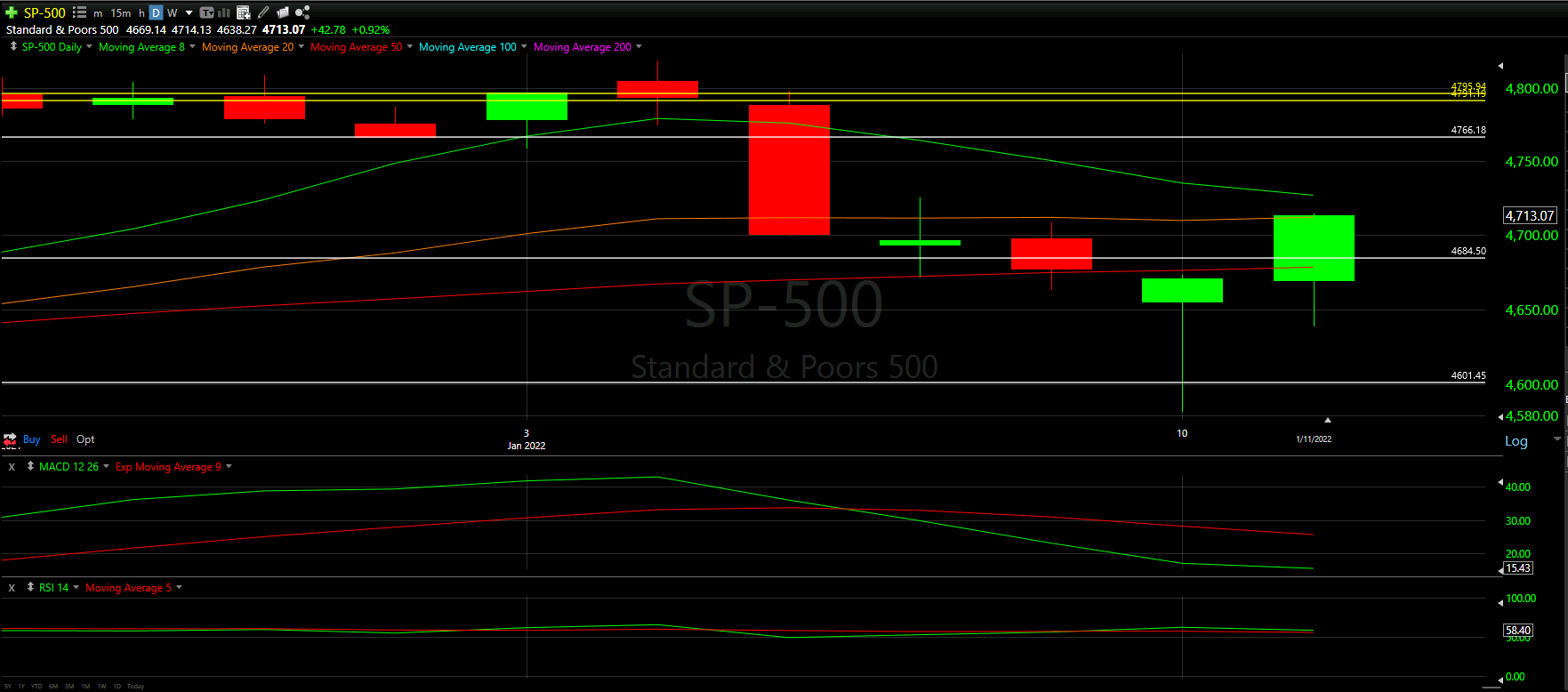
Task: Click the small arrow at top of price axis
Action: click(x=1500, y=66)
